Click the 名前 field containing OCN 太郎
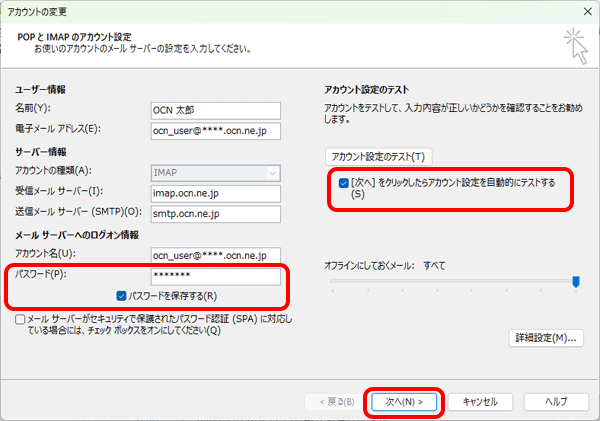Image resolution: width=600 pixels, height=421 pixels. (x=216, y=108)
